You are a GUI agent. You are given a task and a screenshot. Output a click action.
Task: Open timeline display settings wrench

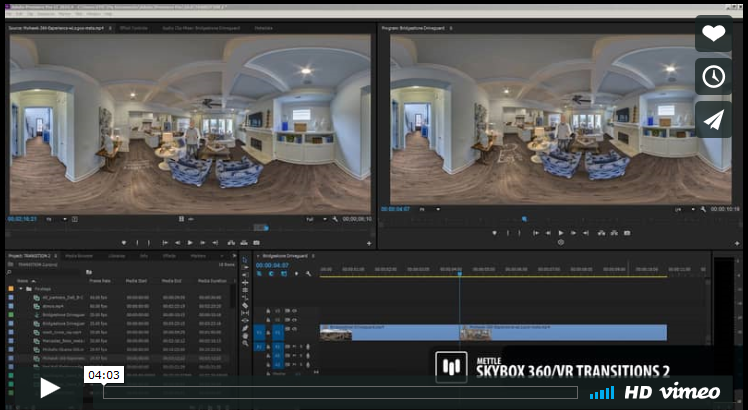click(x=308, y=273)
